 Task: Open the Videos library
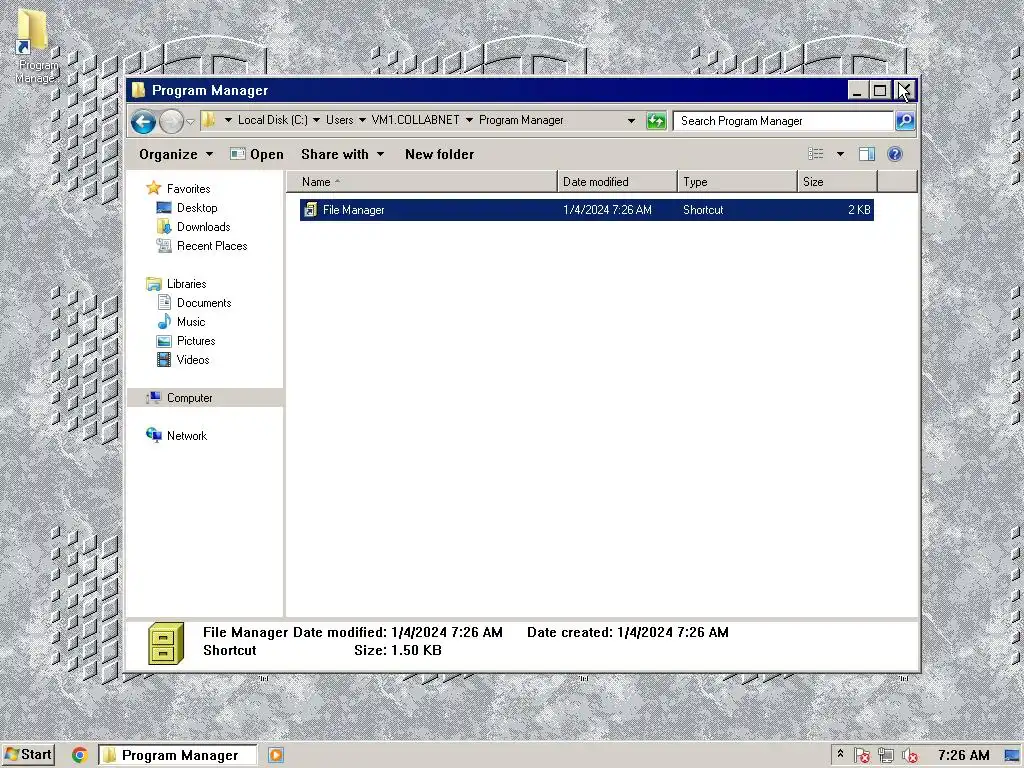pyautogui.click(x=193, y=360)
